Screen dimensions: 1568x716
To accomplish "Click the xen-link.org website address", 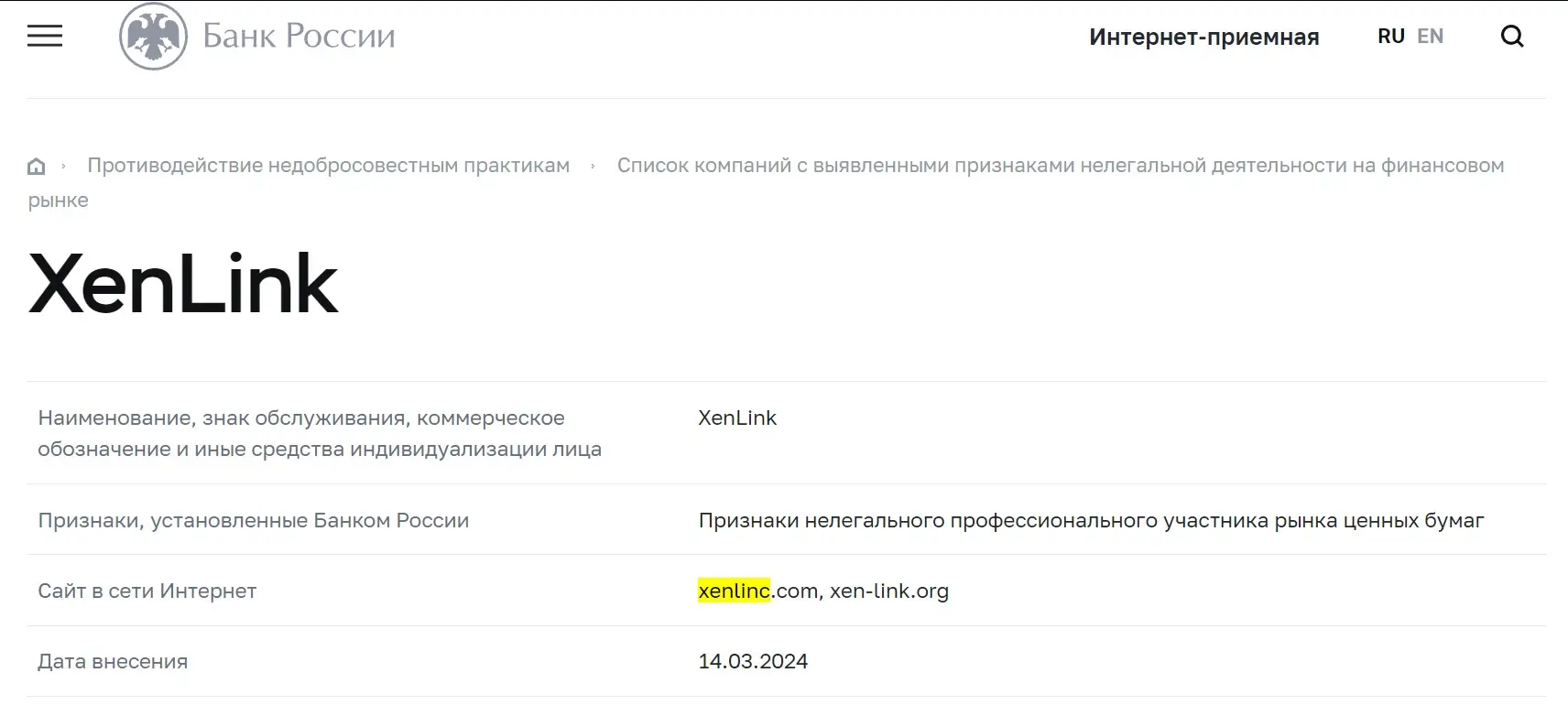I will tap(888, 591).
